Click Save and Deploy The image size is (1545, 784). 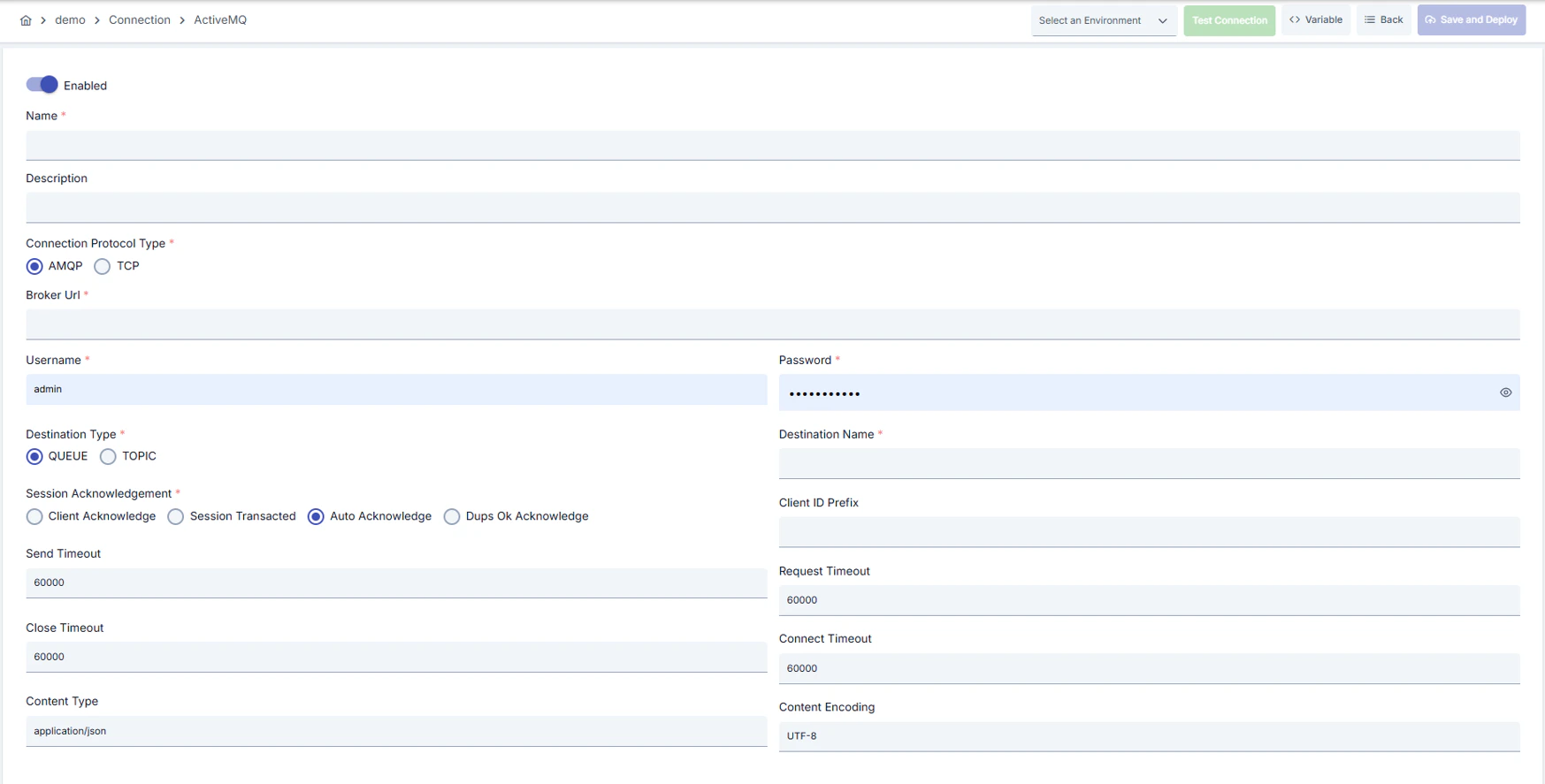click(1472, 20)
